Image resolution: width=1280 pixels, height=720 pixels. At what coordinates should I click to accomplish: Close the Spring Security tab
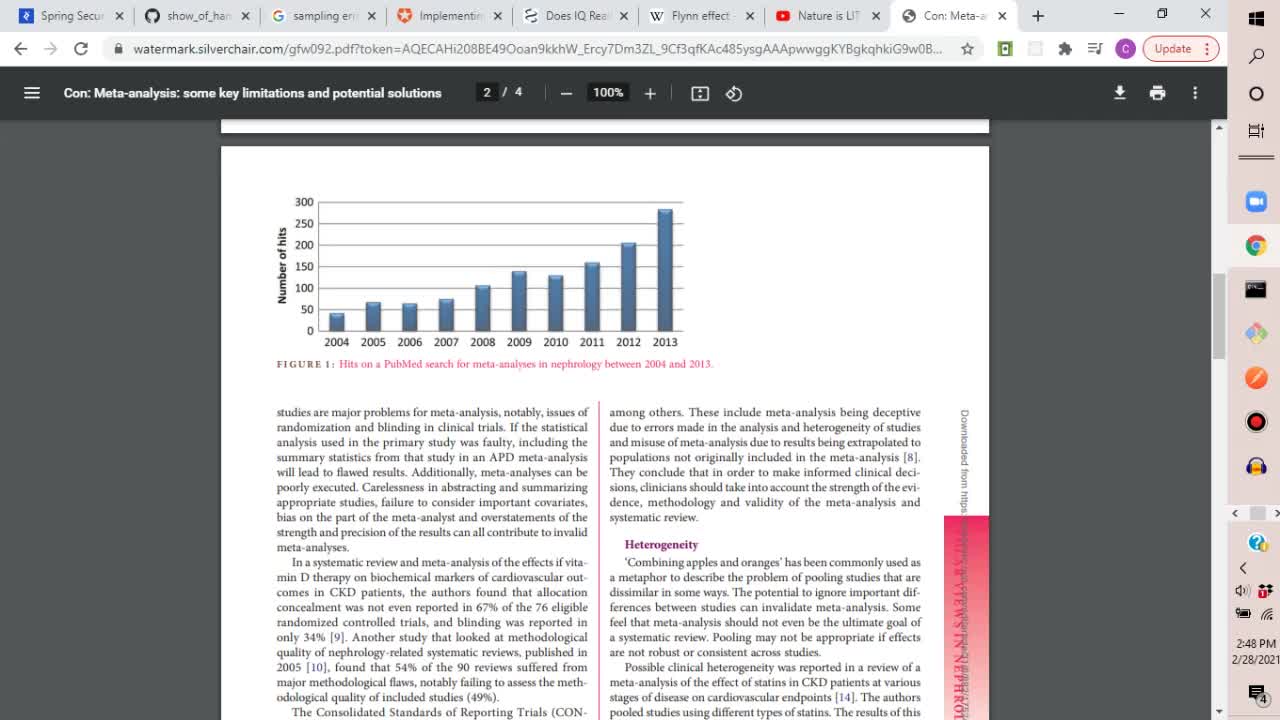120,16
